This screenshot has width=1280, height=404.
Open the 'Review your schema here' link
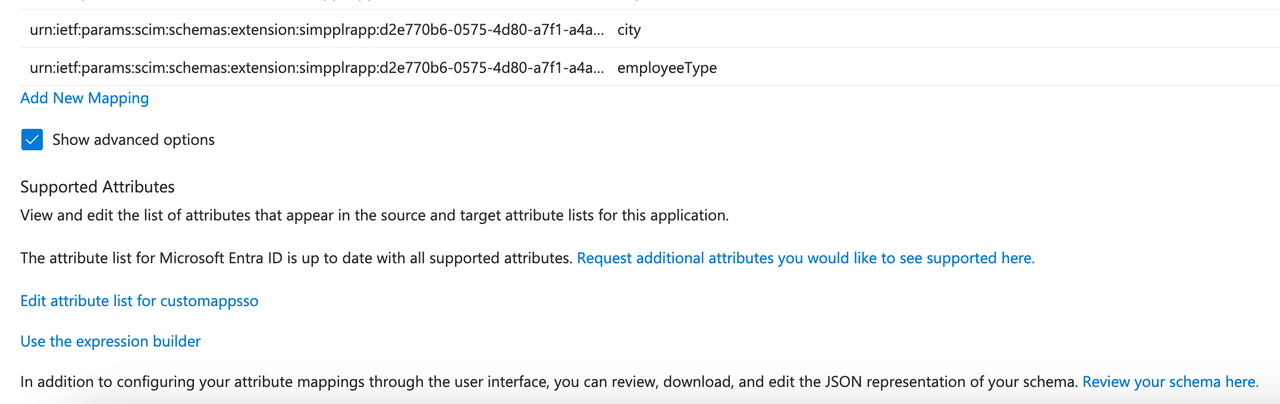pyautogui.click(x=1170, y=382)
